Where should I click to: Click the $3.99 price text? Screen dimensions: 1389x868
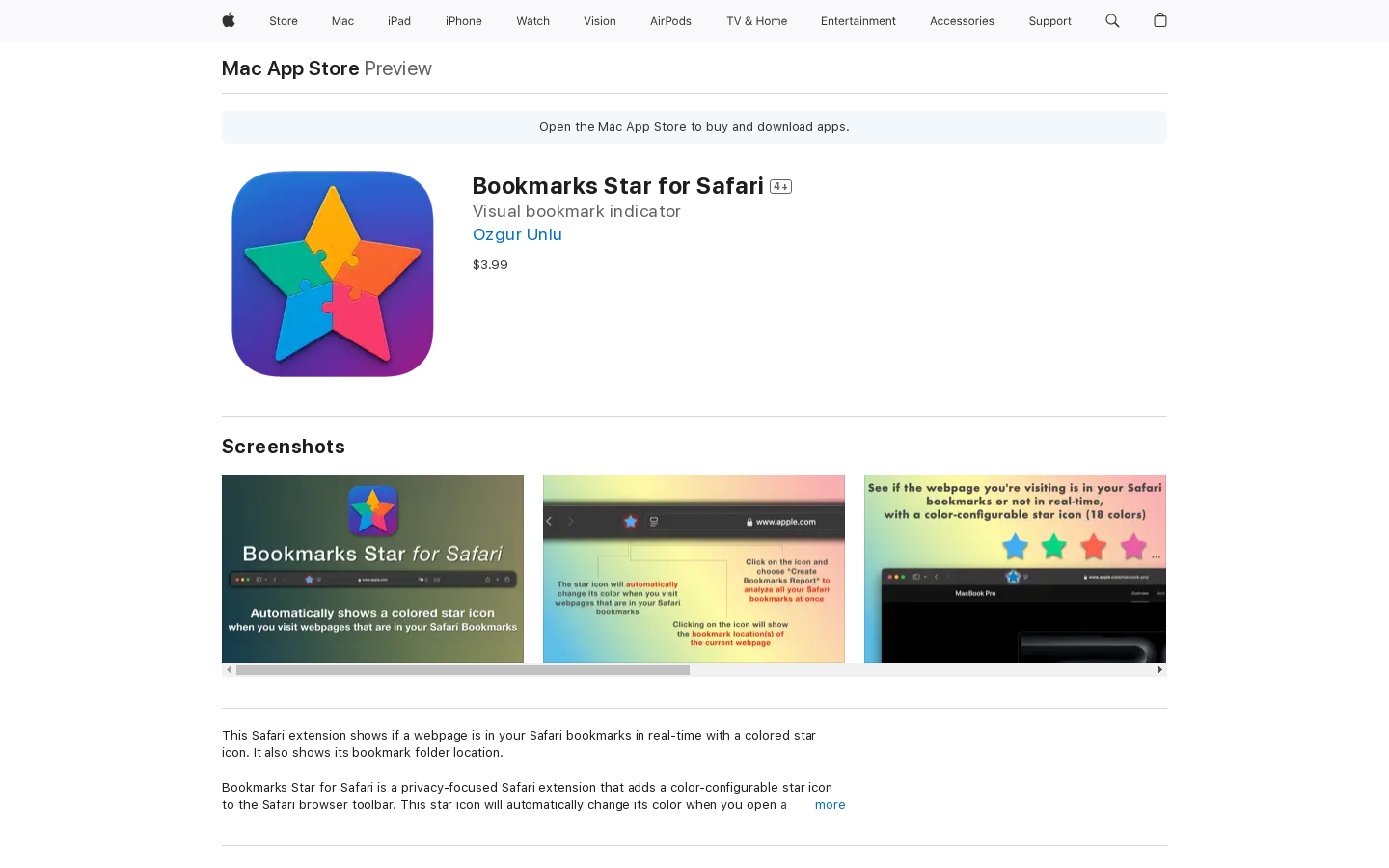(490, 265)
